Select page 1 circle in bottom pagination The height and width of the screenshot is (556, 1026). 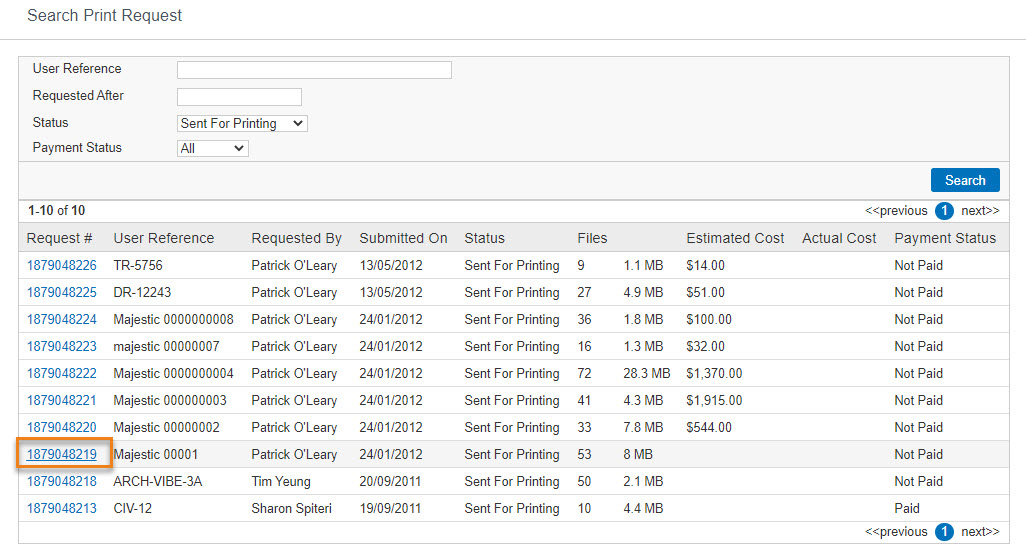click(944, 532)
